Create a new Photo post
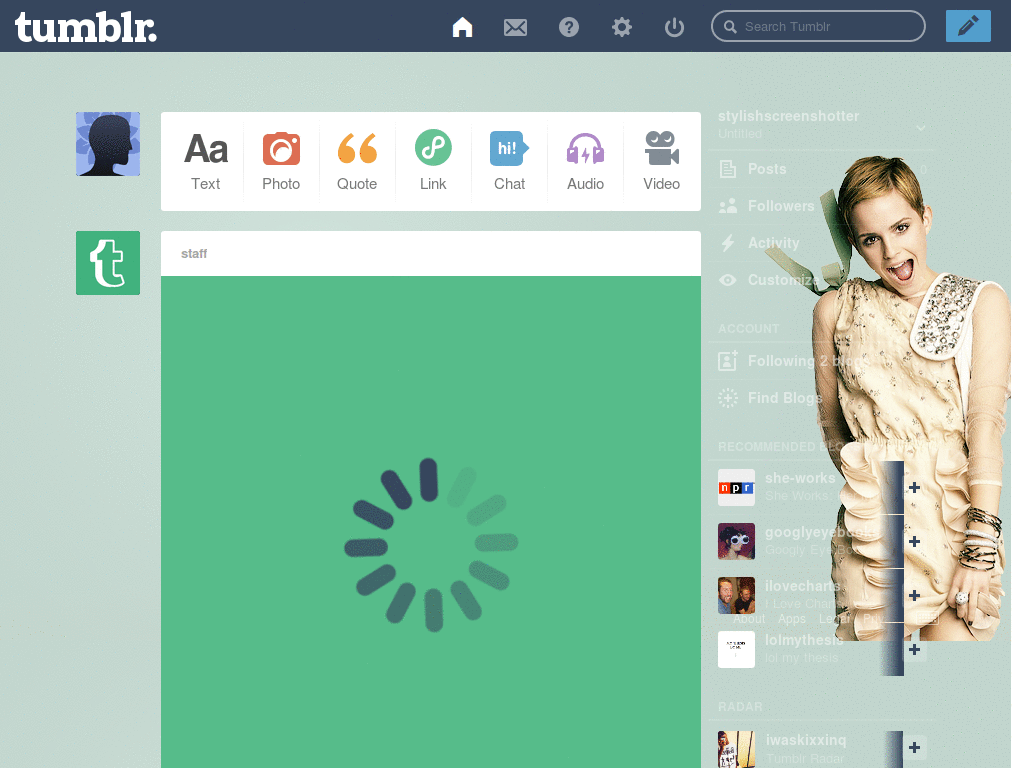This screenshot has width=1024, height=768. 281,161
